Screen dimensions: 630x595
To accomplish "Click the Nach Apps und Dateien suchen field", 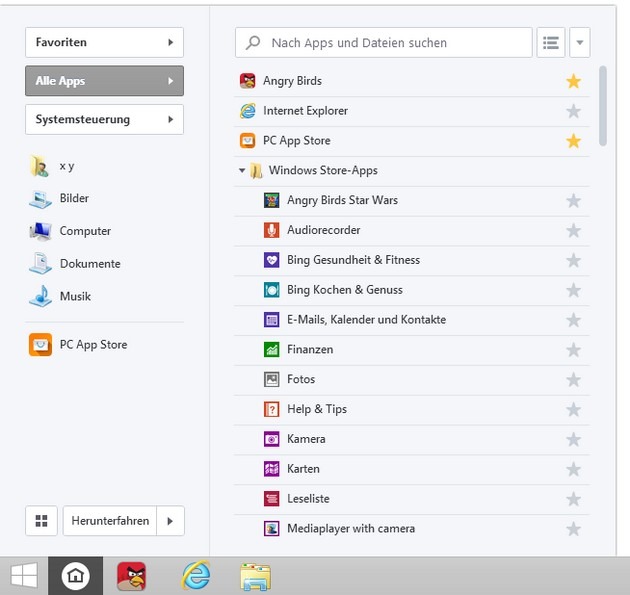I will click(x=384, y=43).
